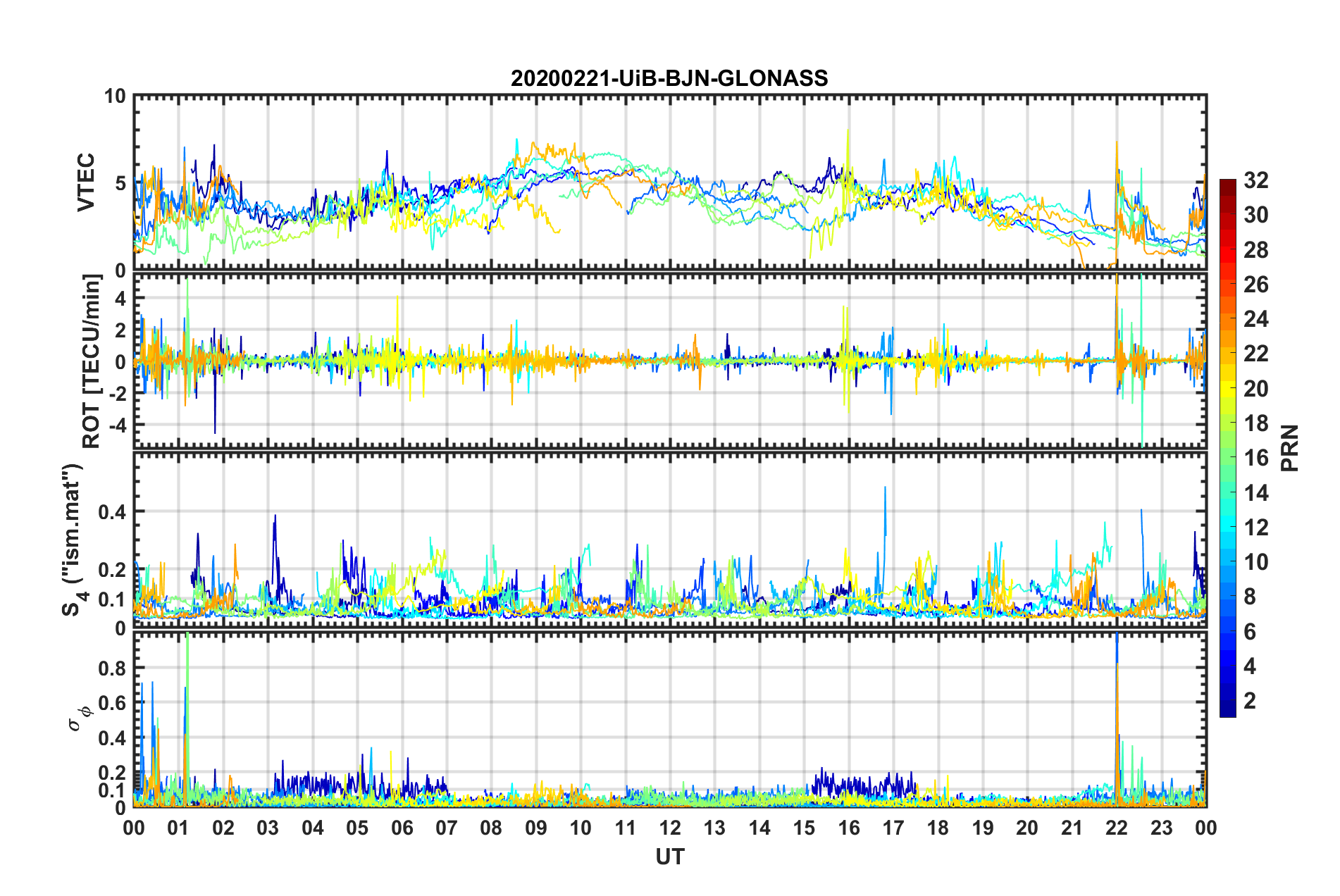Click colorbar tick label 22
The width and height of the screenshot is (1340, 896).
(x=1256, y=354)
